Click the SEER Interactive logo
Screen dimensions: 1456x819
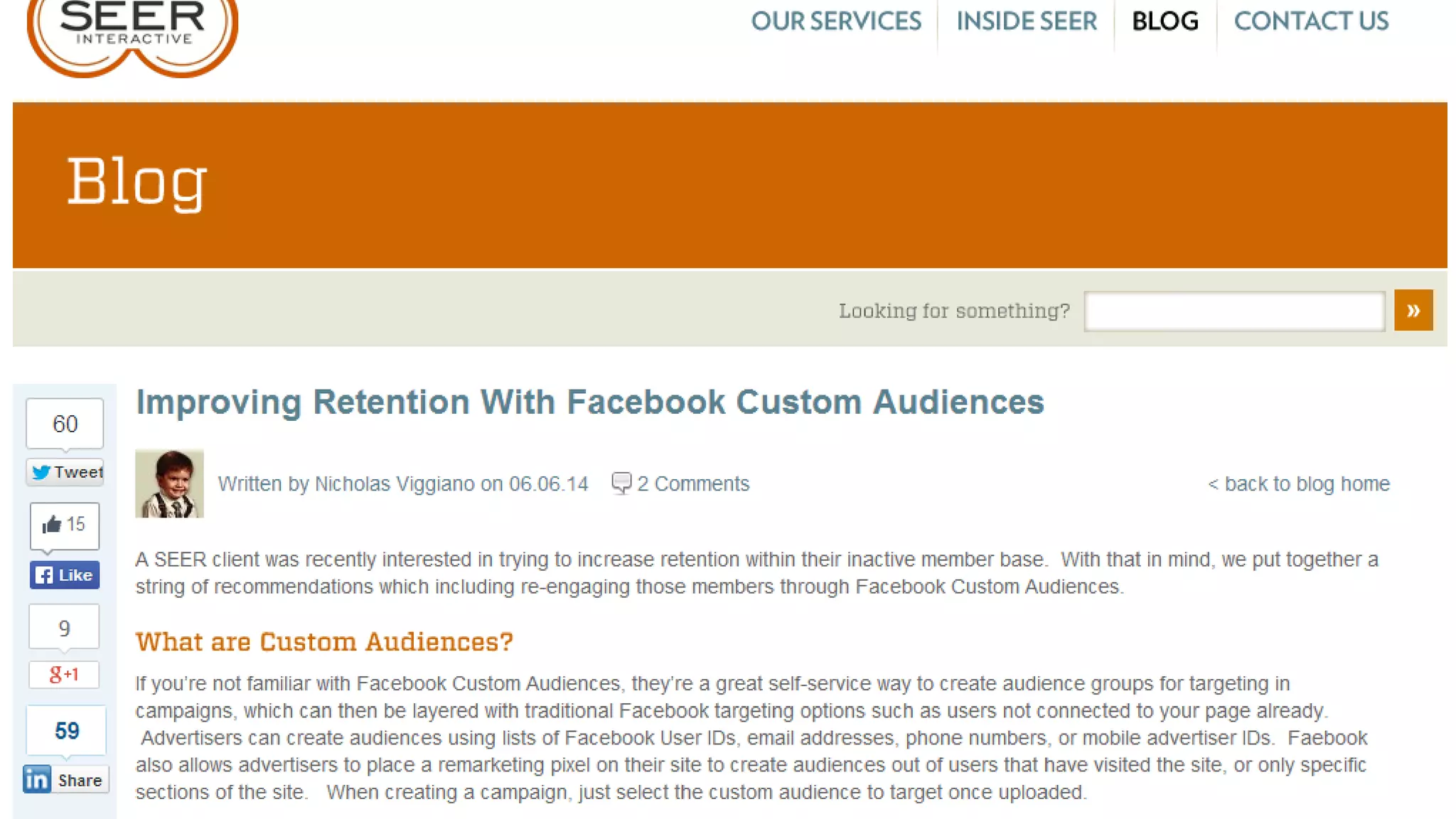[132, 32]
